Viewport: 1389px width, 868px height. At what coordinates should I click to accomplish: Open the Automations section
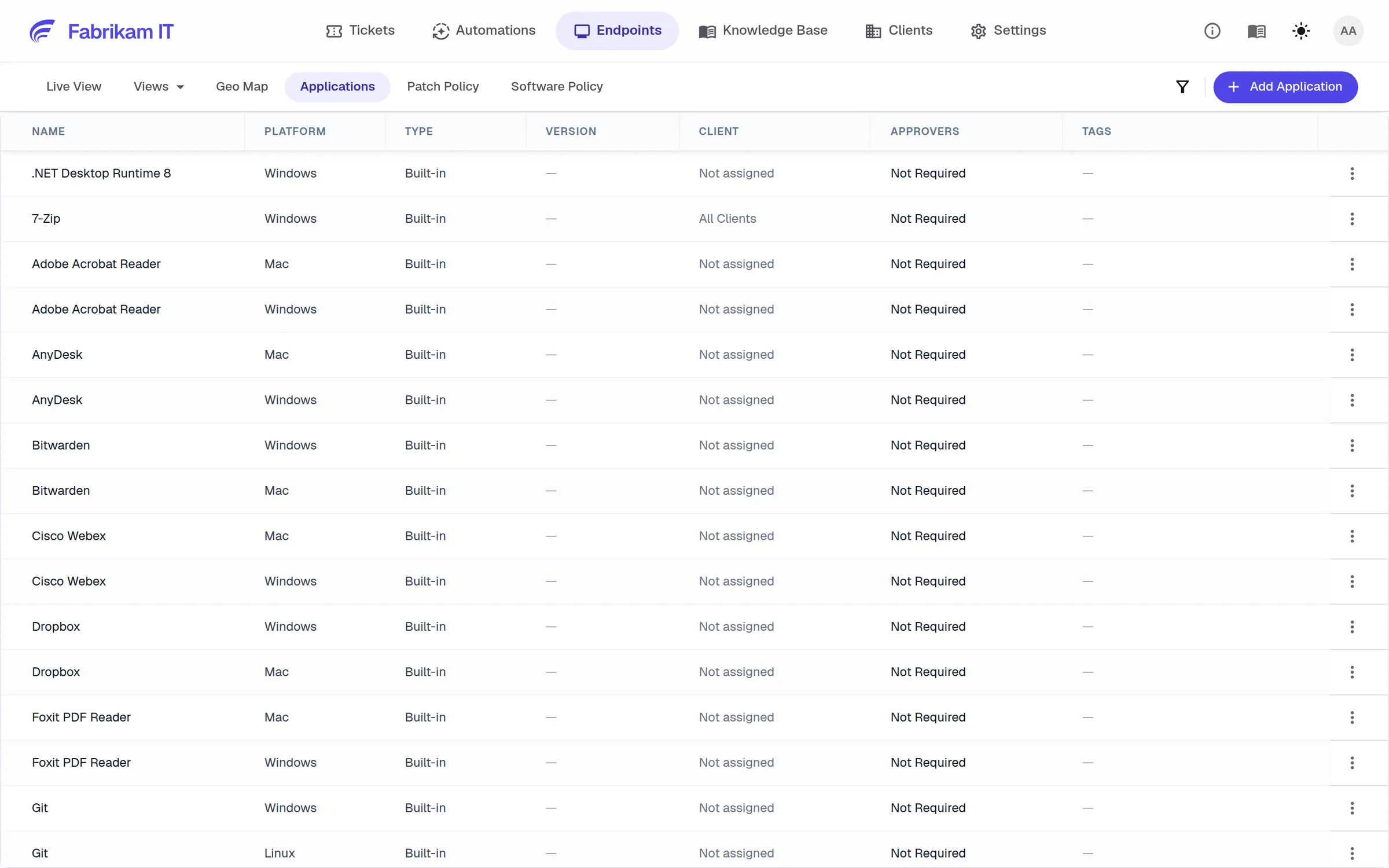(484, 31)
